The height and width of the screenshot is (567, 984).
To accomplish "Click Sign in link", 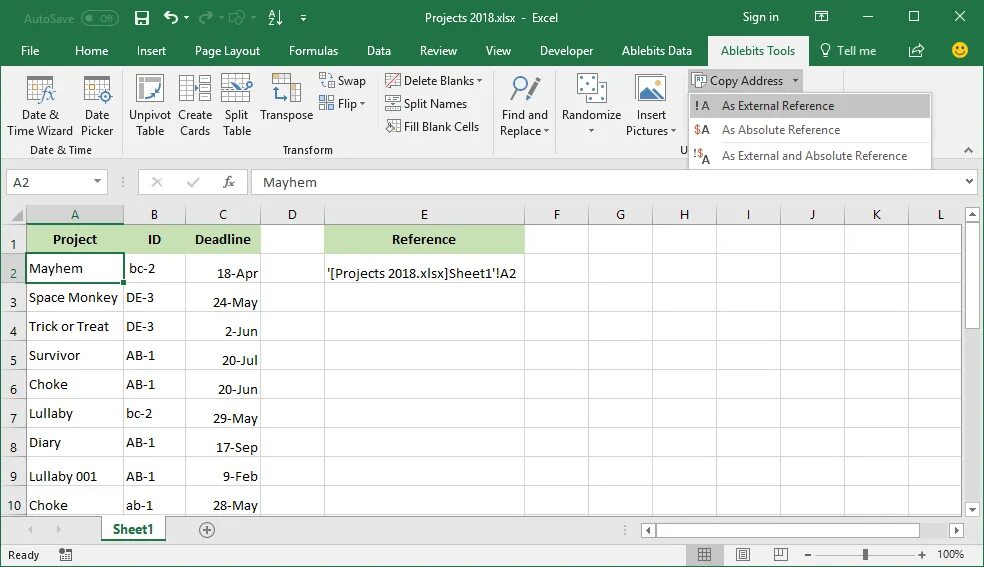I will tap(761, 18).
